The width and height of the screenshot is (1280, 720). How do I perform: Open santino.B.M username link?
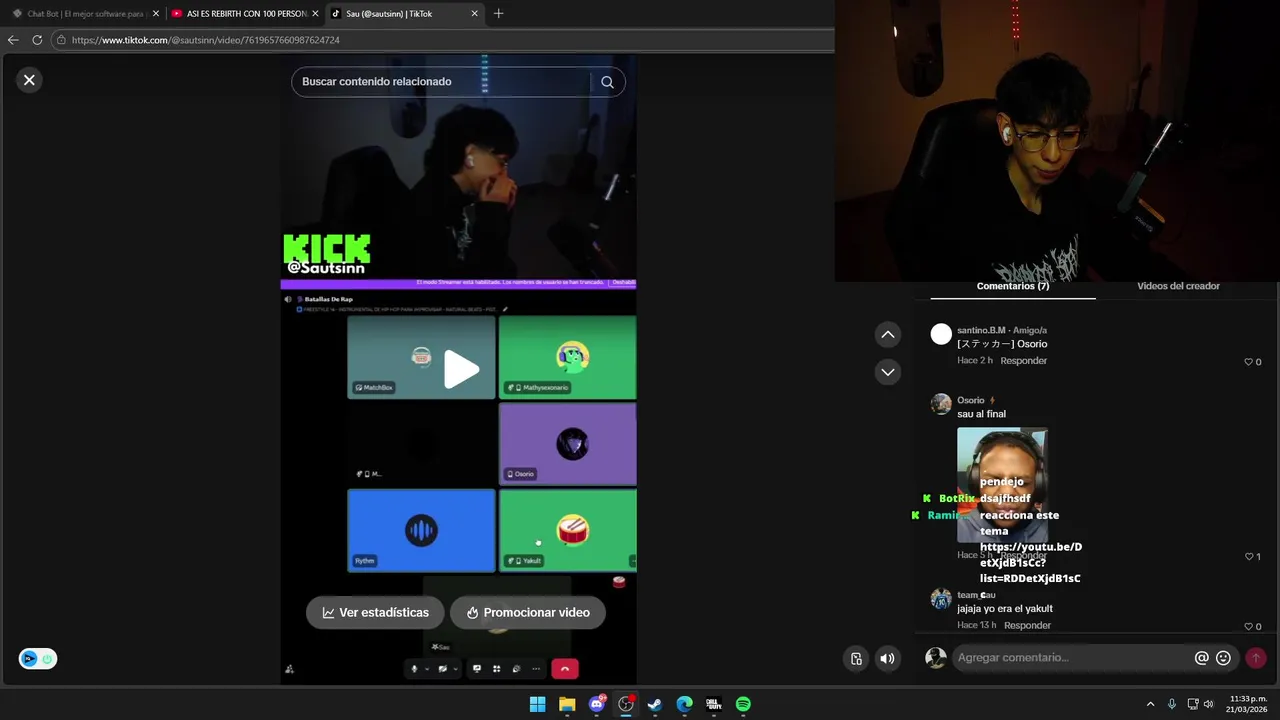[x=981, y=330]
